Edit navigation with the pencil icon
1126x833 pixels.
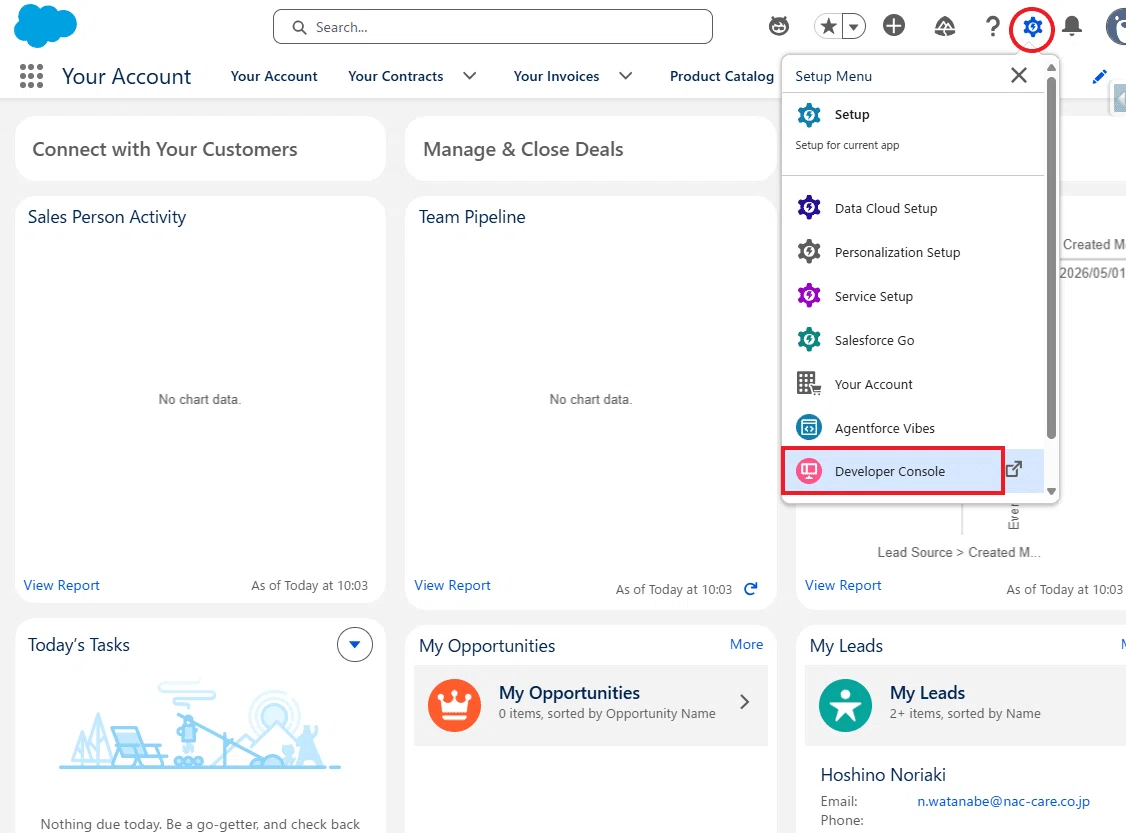pos(1099,77)
